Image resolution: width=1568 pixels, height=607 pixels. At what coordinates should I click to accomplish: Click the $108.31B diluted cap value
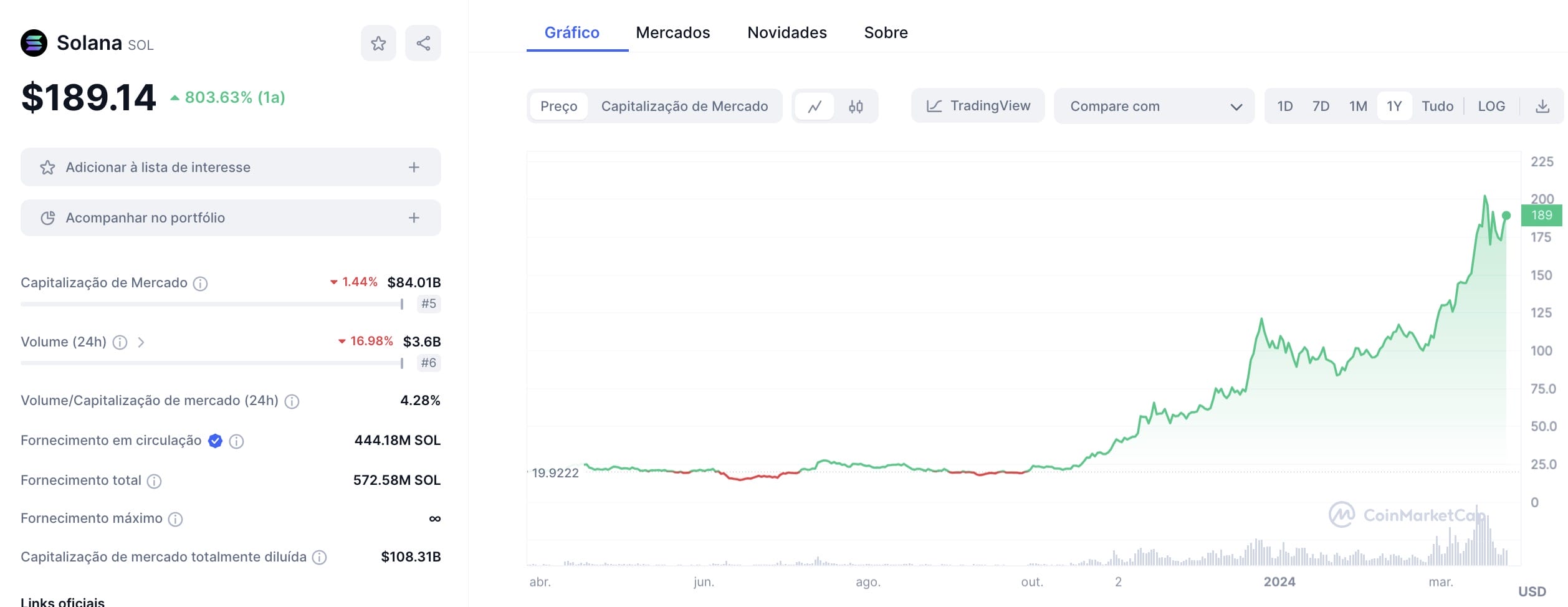coord(411,557)
